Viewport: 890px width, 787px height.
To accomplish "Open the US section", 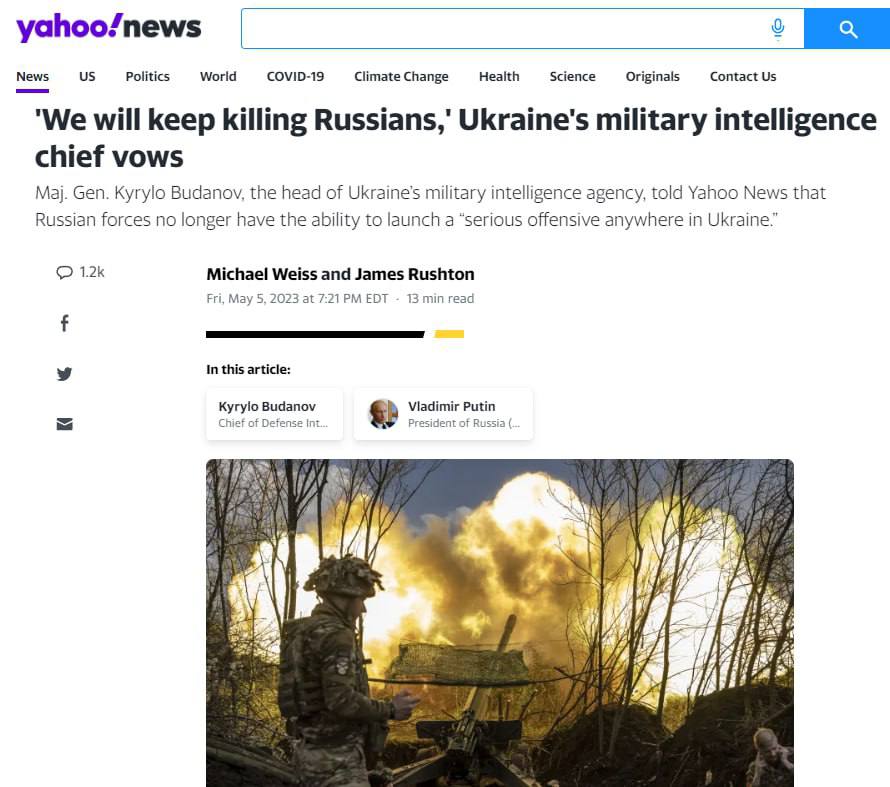I will (x=87, y=77).
